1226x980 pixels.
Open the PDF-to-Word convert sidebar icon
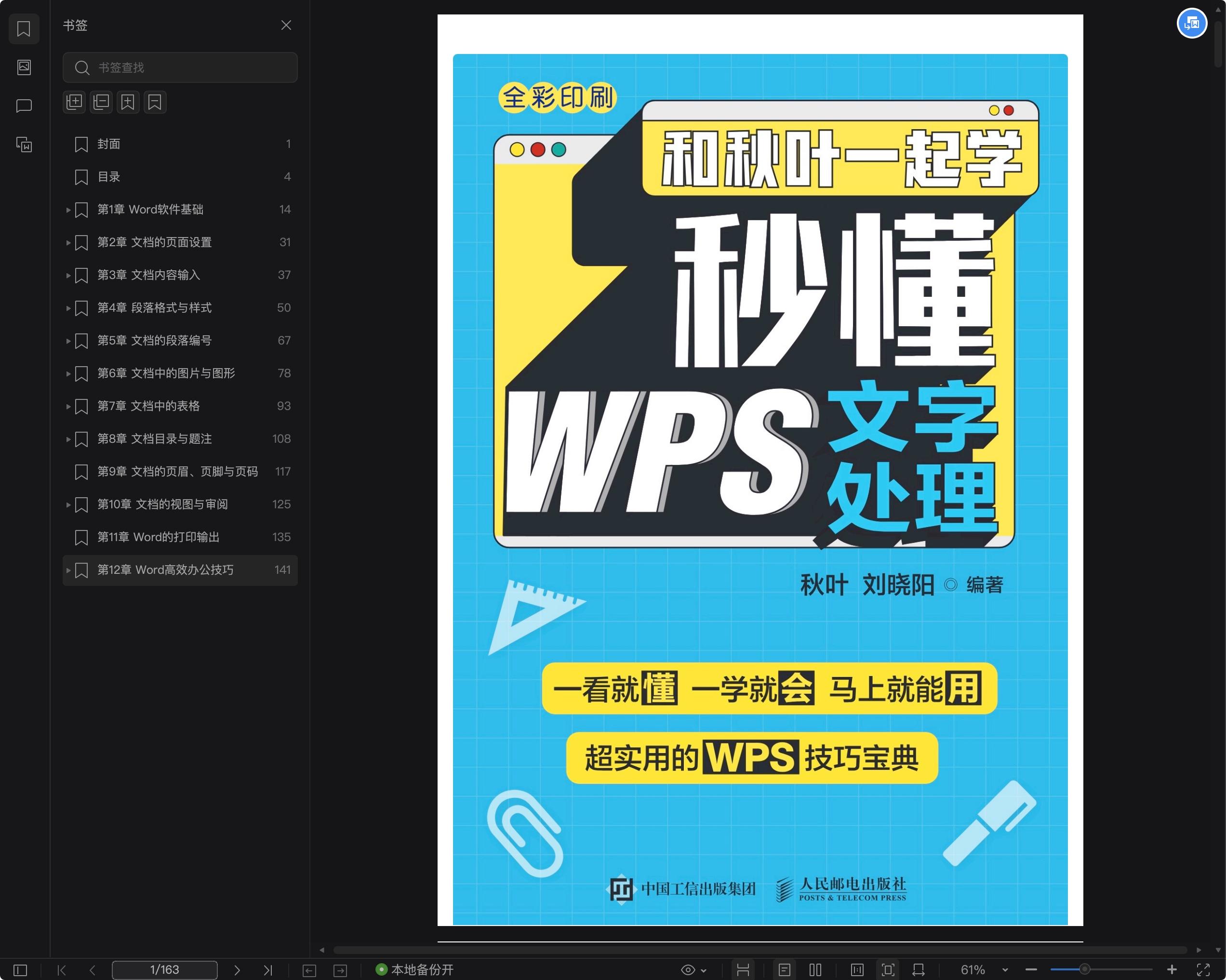(24, 145)
